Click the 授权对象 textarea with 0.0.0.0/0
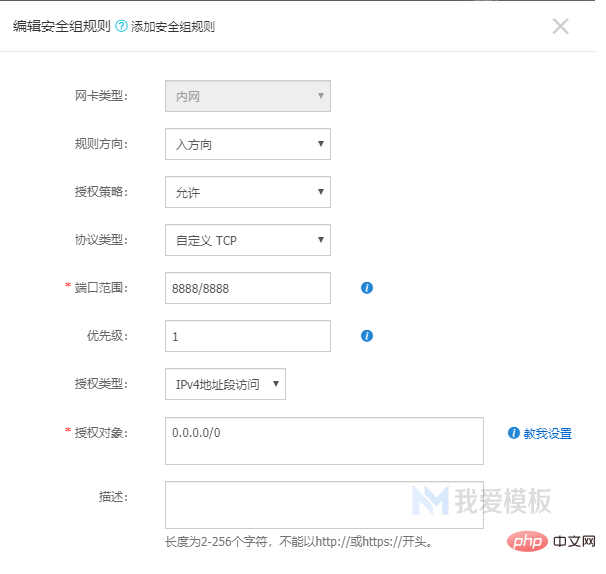 click(x=324, y=441)
